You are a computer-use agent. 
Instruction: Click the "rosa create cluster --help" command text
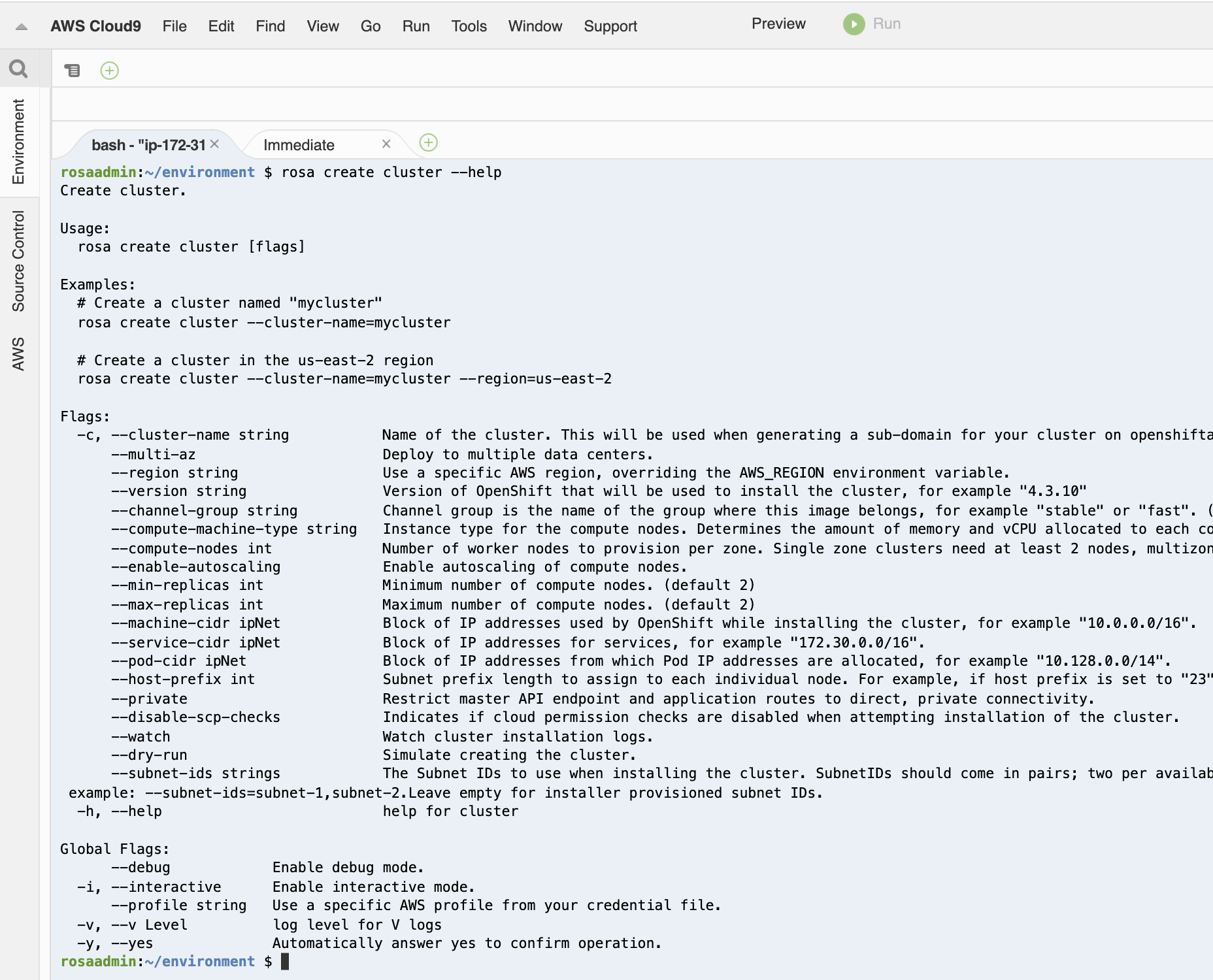(391, 172)
